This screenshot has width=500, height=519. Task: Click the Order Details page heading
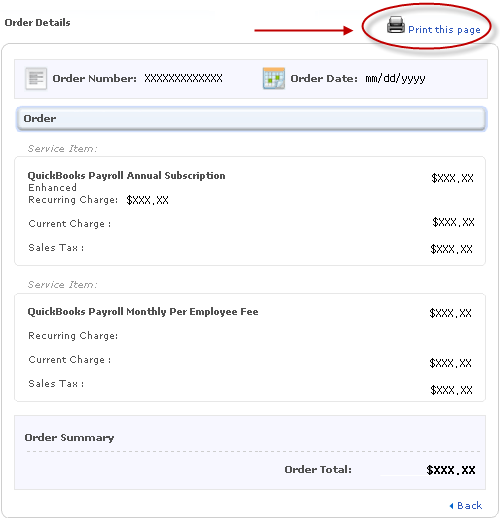coord(37,23)
